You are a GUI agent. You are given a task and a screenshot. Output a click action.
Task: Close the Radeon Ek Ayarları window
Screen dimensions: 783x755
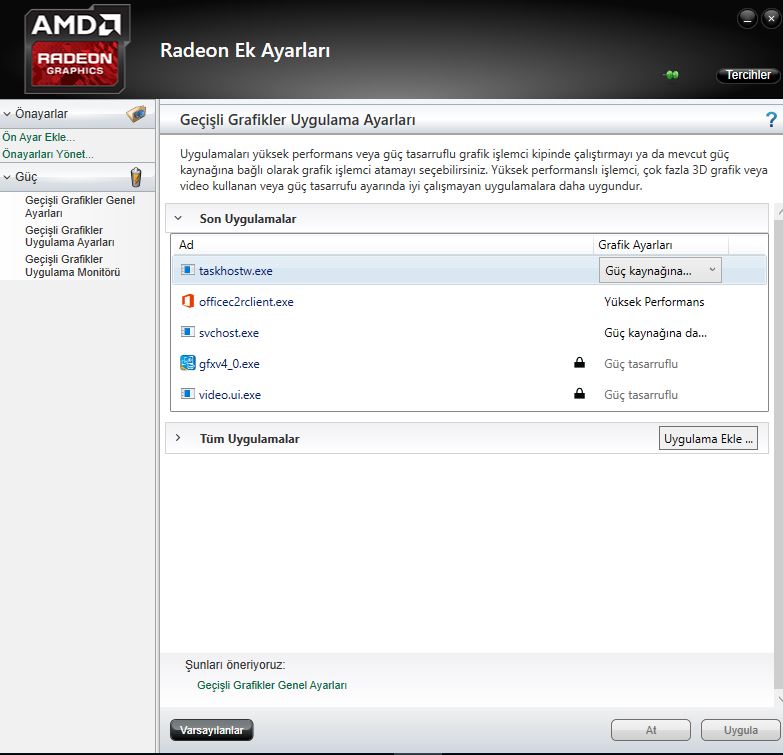(772, 19)
